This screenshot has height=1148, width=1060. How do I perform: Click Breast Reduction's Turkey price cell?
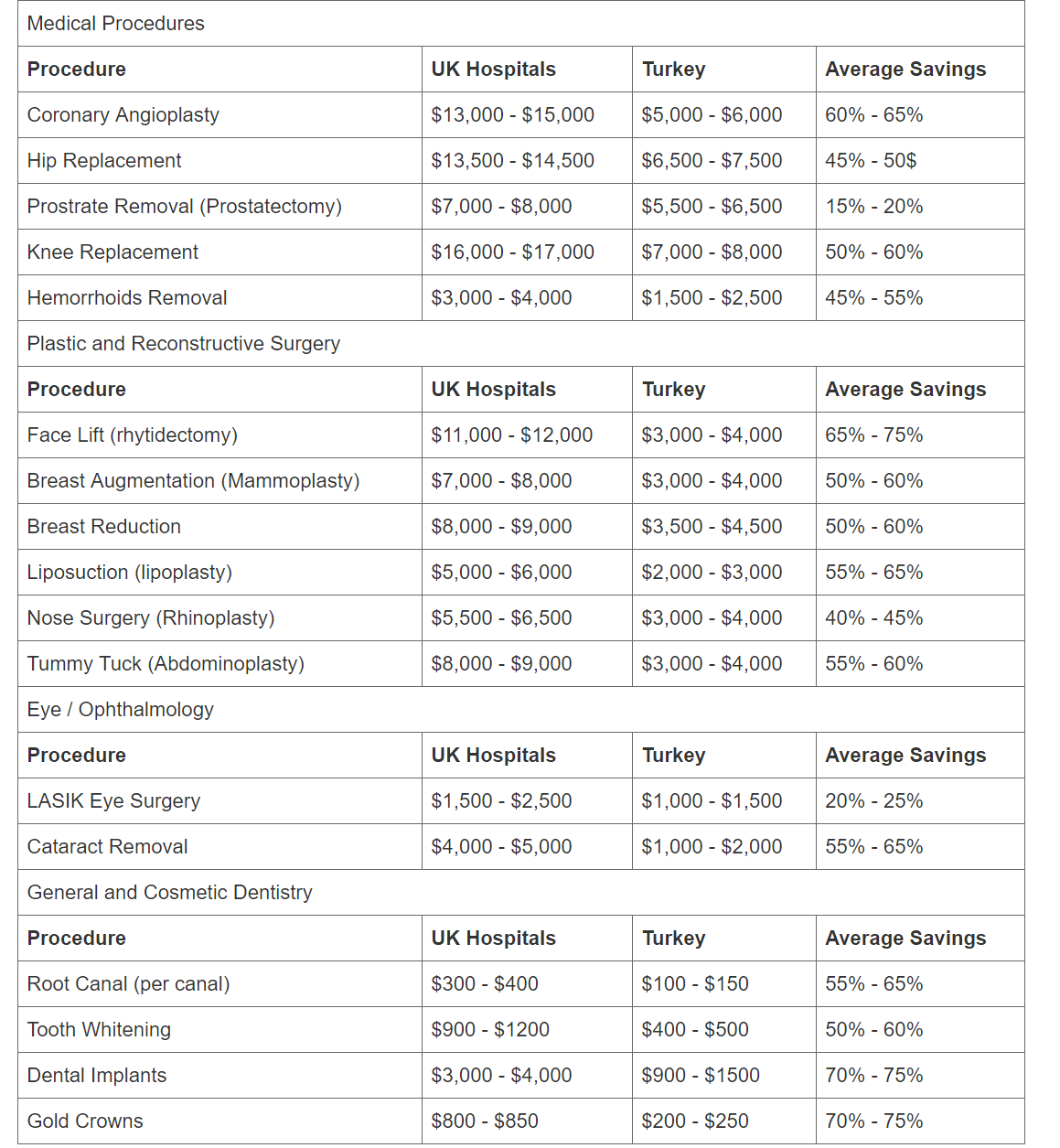712,527
